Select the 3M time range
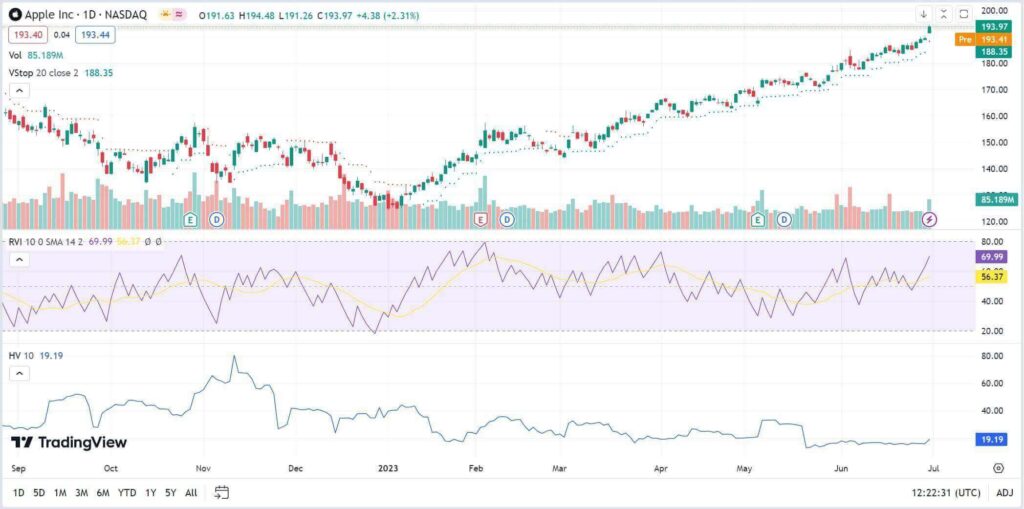The height and width of the screenshot is (509, 1024). [x=82, y=493]
